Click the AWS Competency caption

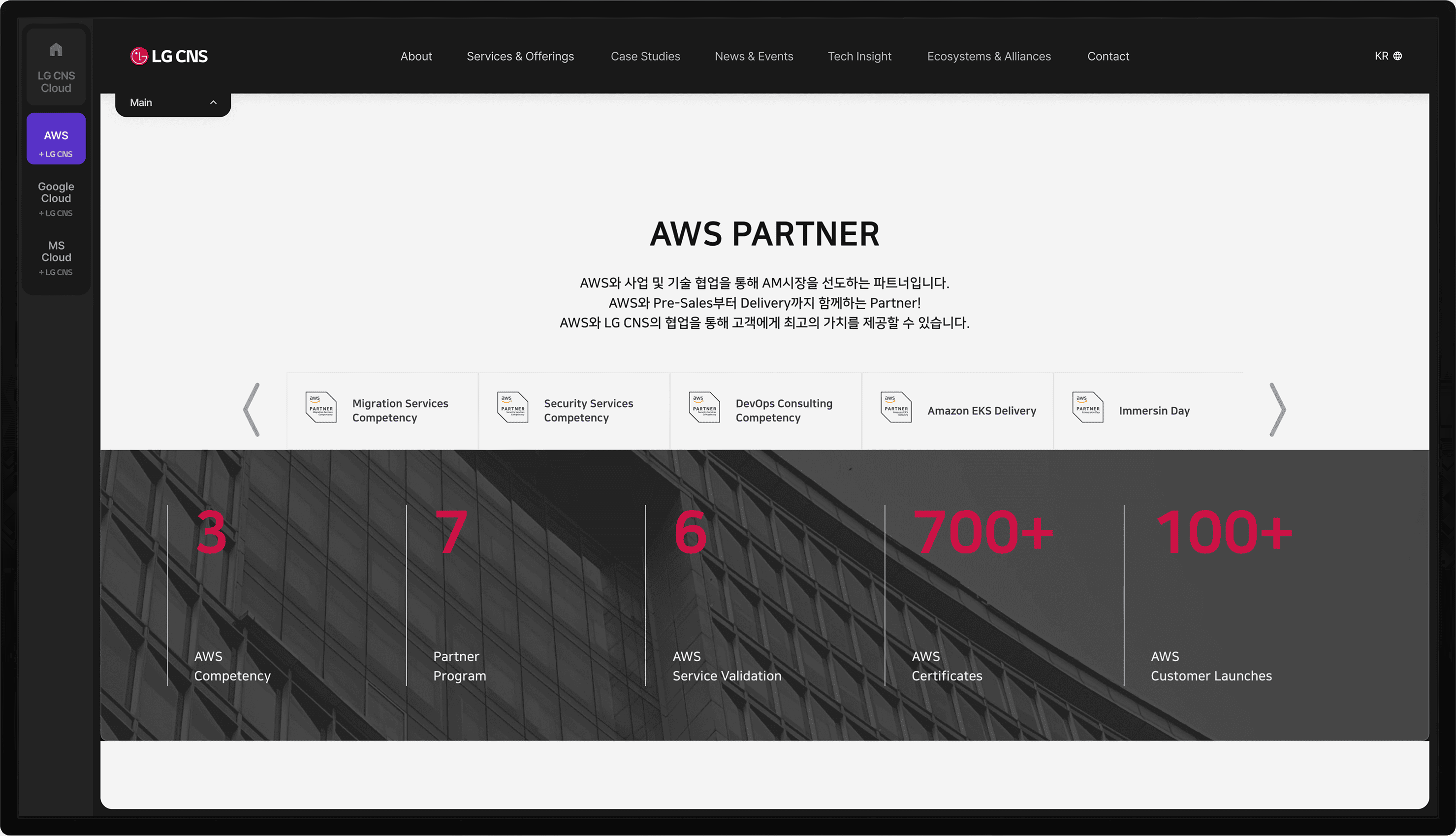click(x=232, y=666)
